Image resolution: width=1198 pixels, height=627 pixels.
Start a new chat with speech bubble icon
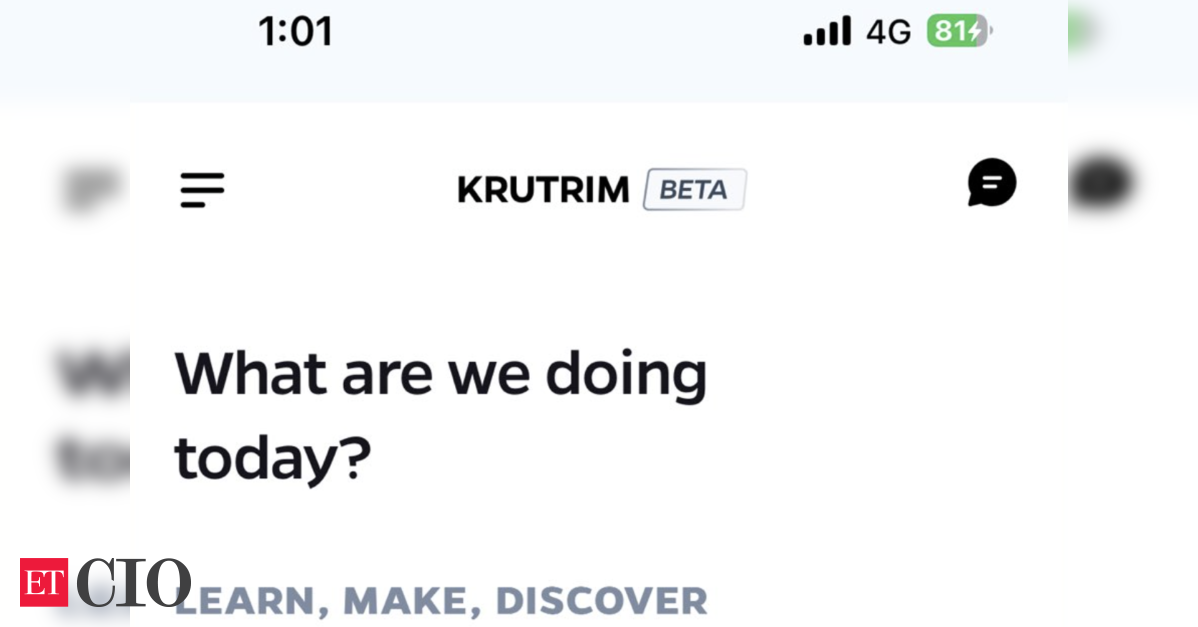point(992,183)
